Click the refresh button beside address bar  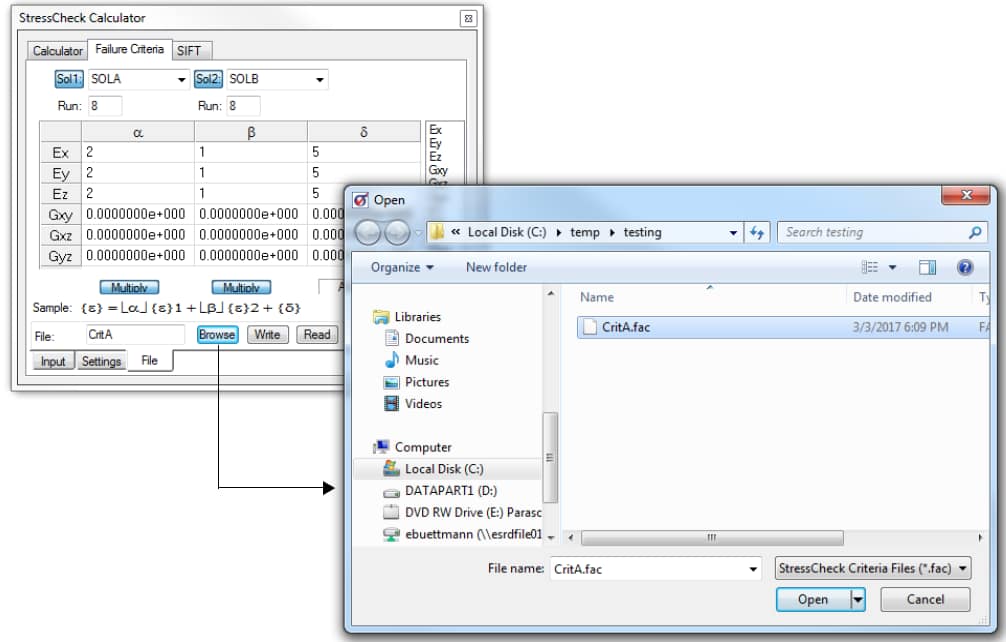[x=757, y=232]
